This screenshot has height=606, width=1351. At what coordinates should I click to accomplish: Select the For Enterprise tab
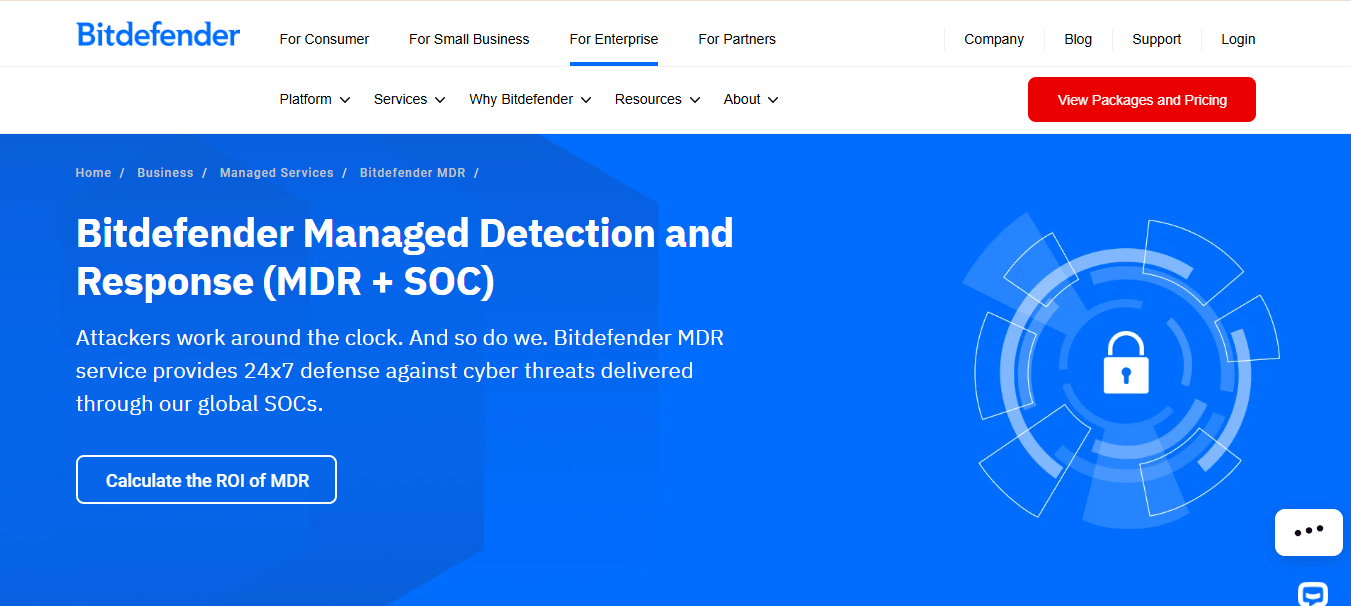(x=614, y=39)
